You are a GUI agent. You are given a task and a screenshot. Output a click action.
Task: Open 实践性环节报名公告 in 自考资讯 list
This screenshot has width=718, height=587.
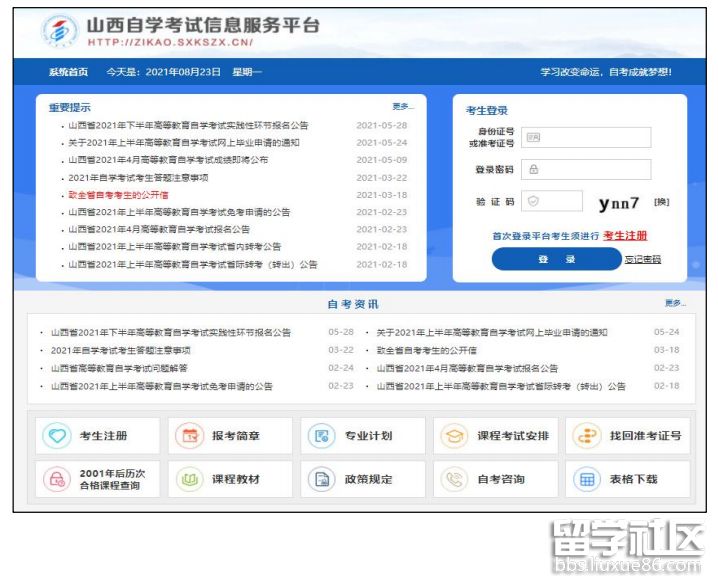click(x=171, y=332)
